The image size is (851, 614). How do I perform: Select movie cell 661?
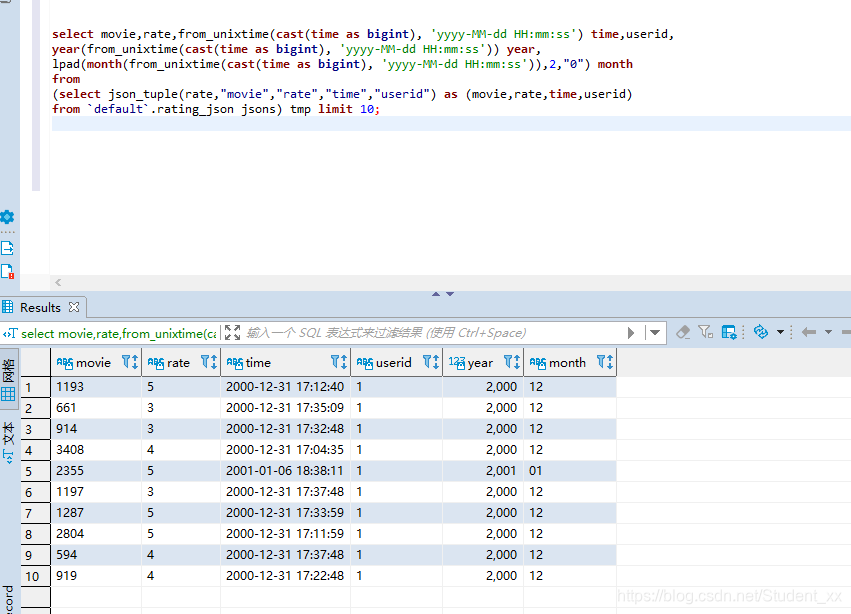coord(96,408)
